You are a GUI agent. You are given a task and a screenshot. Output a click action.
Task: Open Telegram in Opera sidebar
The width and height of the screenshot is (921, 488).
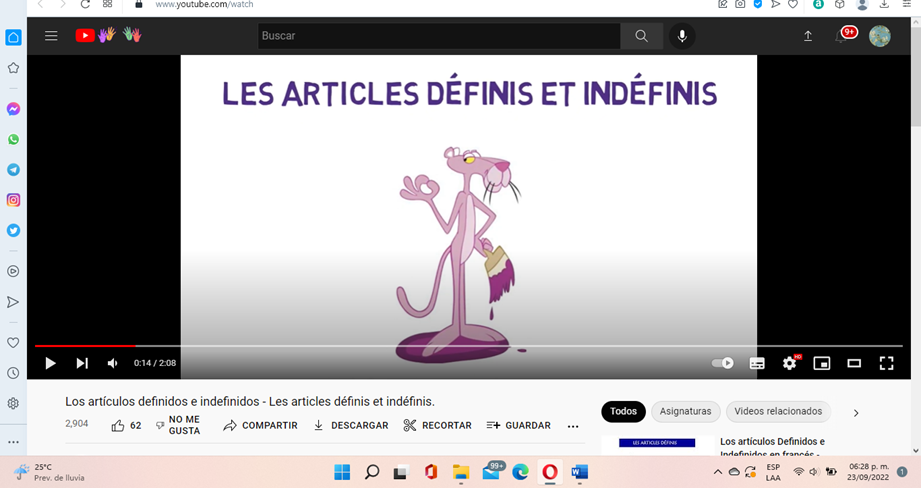pos(13,170)
